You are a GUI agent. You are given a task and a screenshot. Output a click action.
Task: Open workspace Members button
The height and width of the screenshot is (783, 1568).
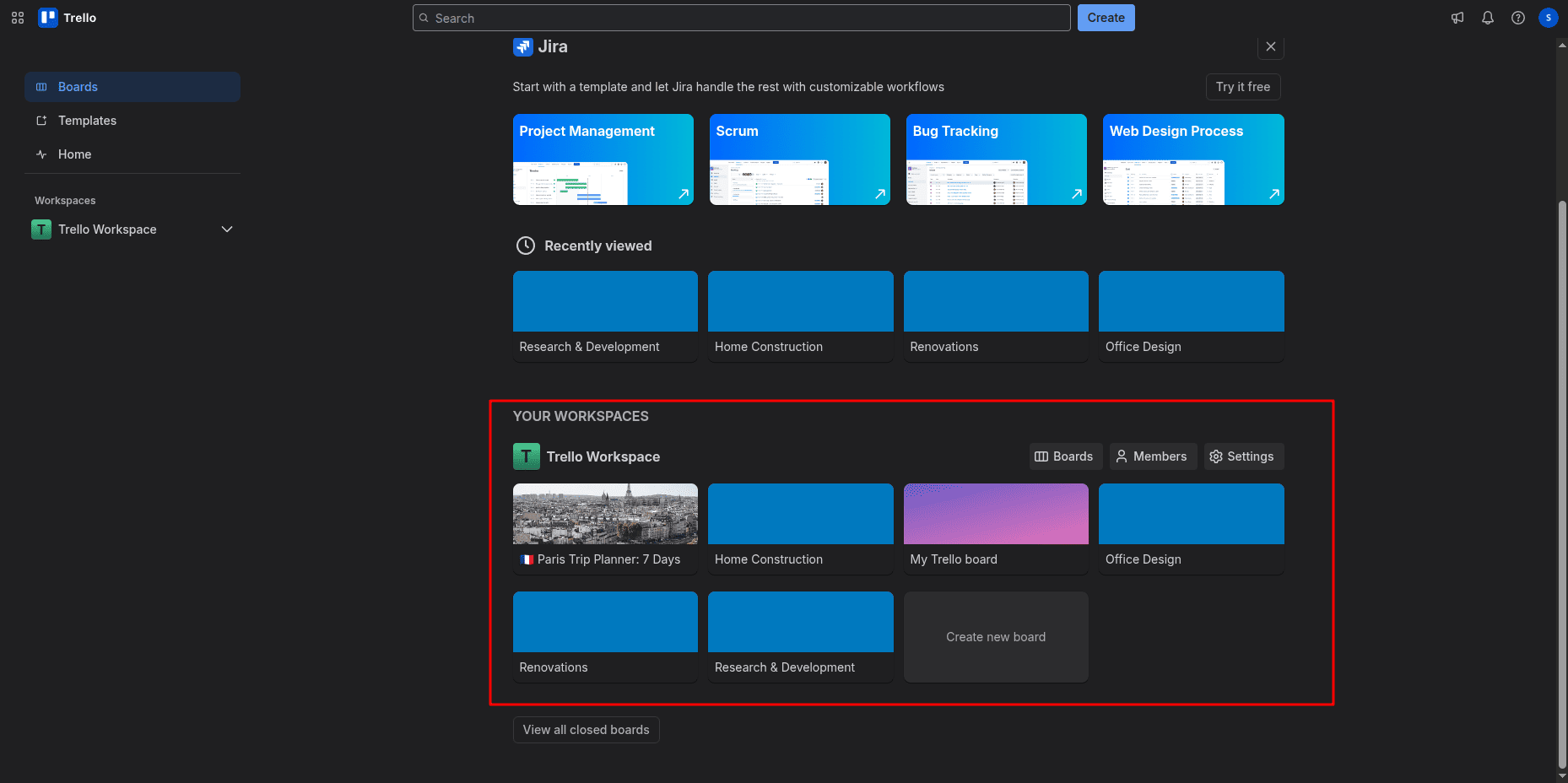[1152, 456]
